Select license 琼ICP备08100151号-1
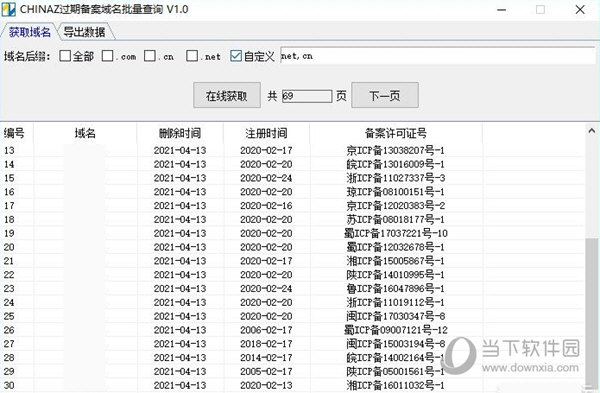 pos(396,192)
